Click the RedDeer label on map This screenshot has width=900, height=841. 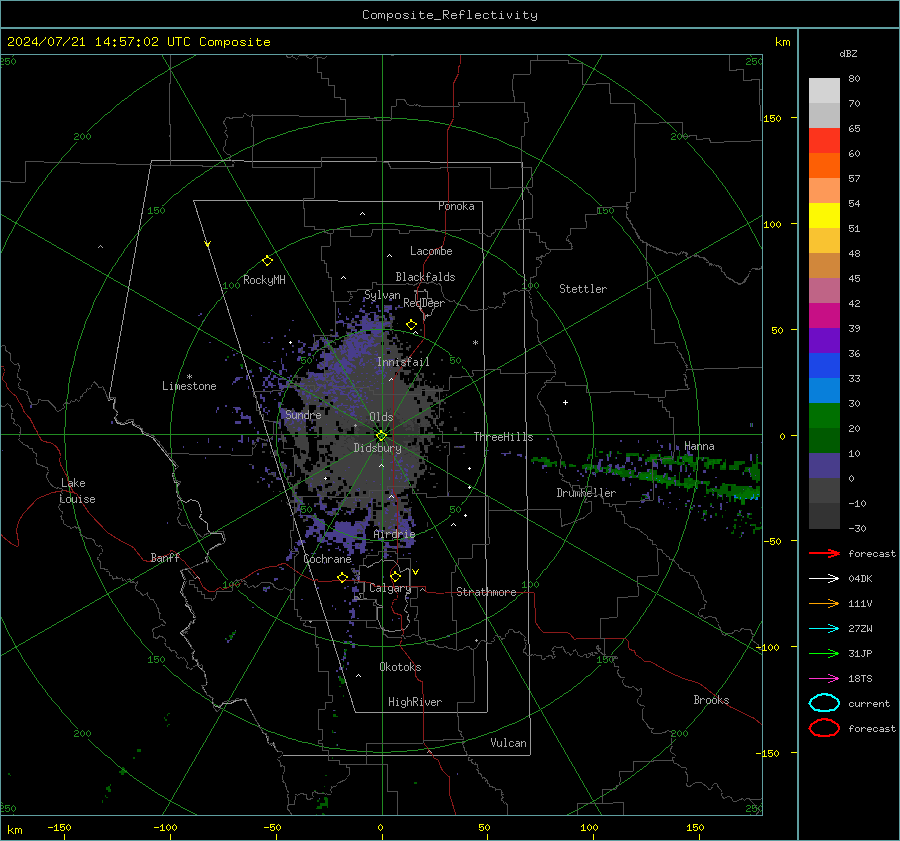point(424,303)
